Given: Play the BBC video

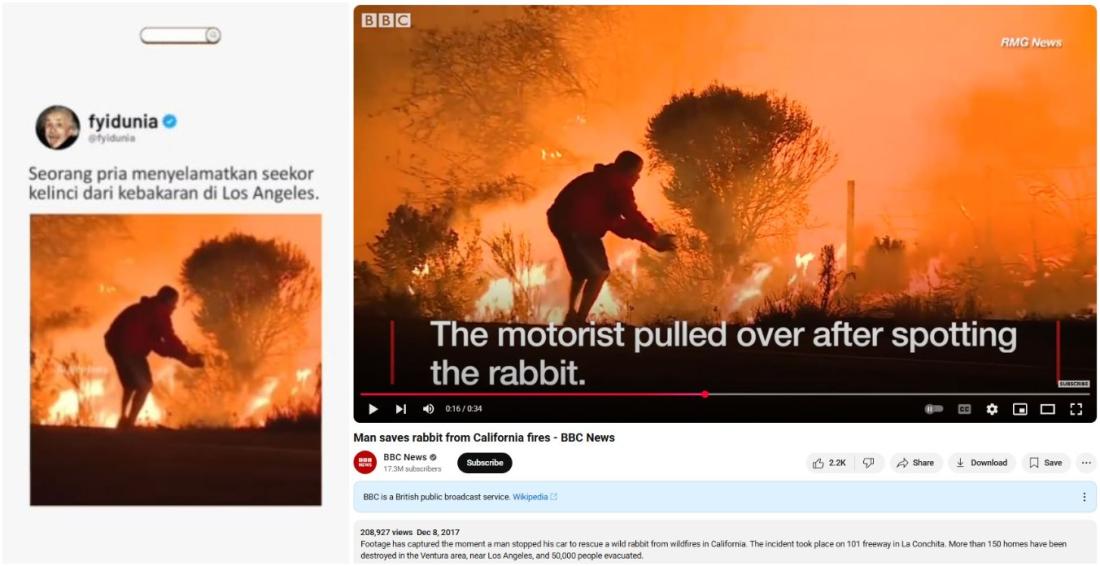Looking at the screenshot, I should 373,409.
